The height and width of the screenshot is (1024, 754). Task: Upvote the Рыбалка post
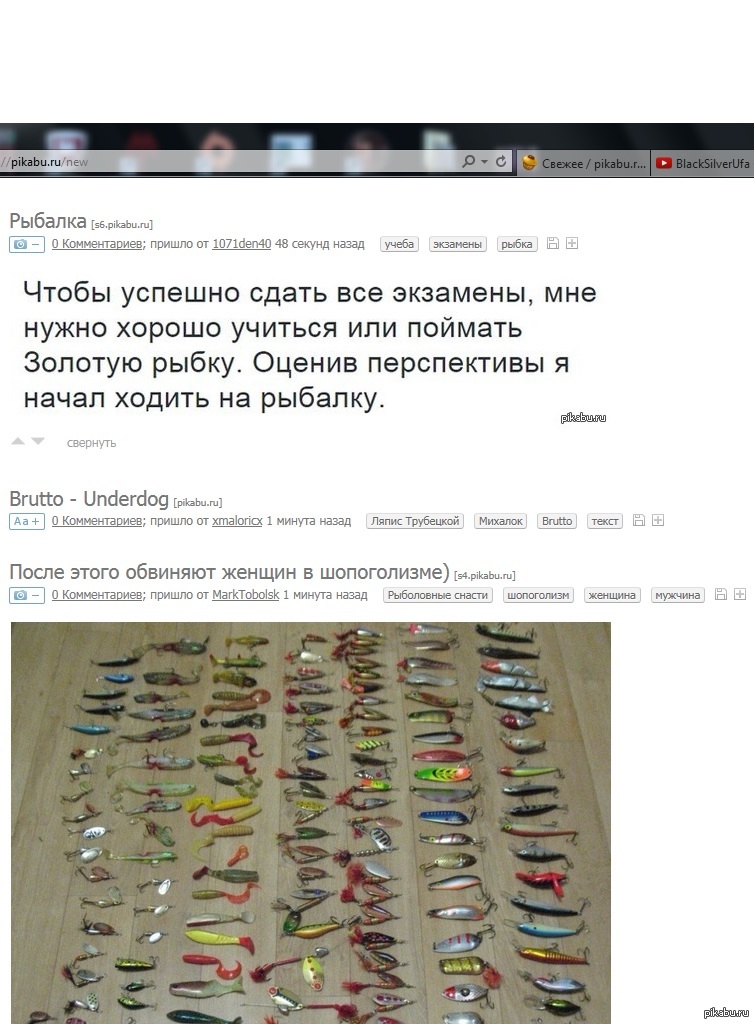point(18,441)
